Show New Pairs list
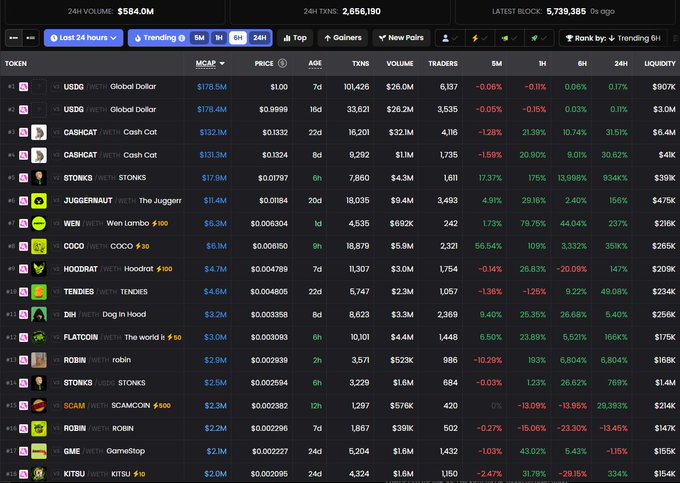The height and width of the screenshot is (483, 680). tap(401, 38)
